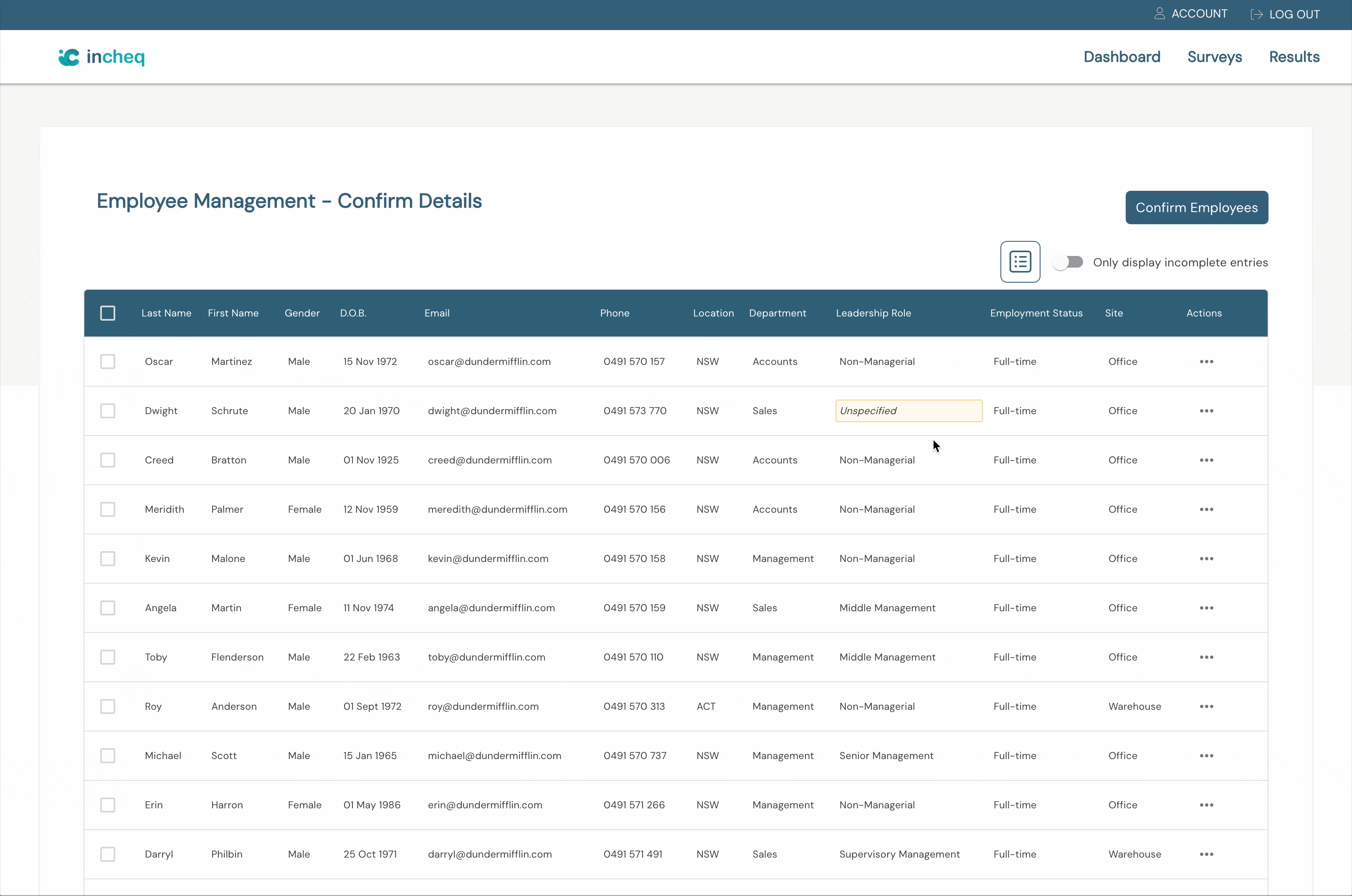Click the First Name column header
Screen dimensions: 1352x896
233,313
